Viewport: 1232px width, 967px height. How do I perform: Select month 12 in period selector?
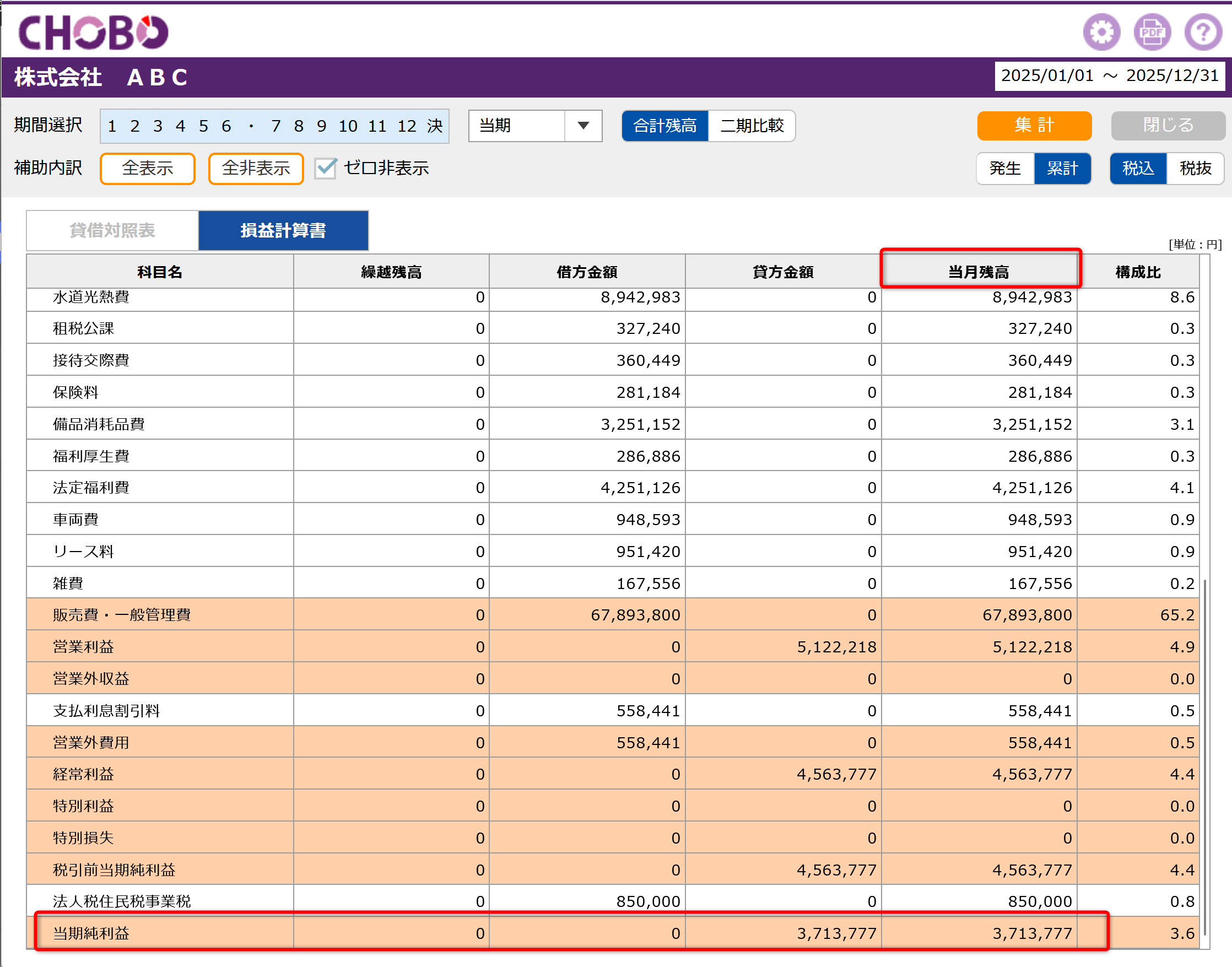click(407, 126)
